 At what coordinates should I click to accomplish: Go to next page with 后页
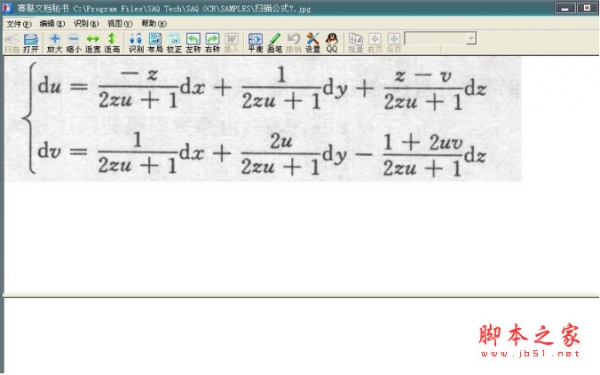click(394, 43)
